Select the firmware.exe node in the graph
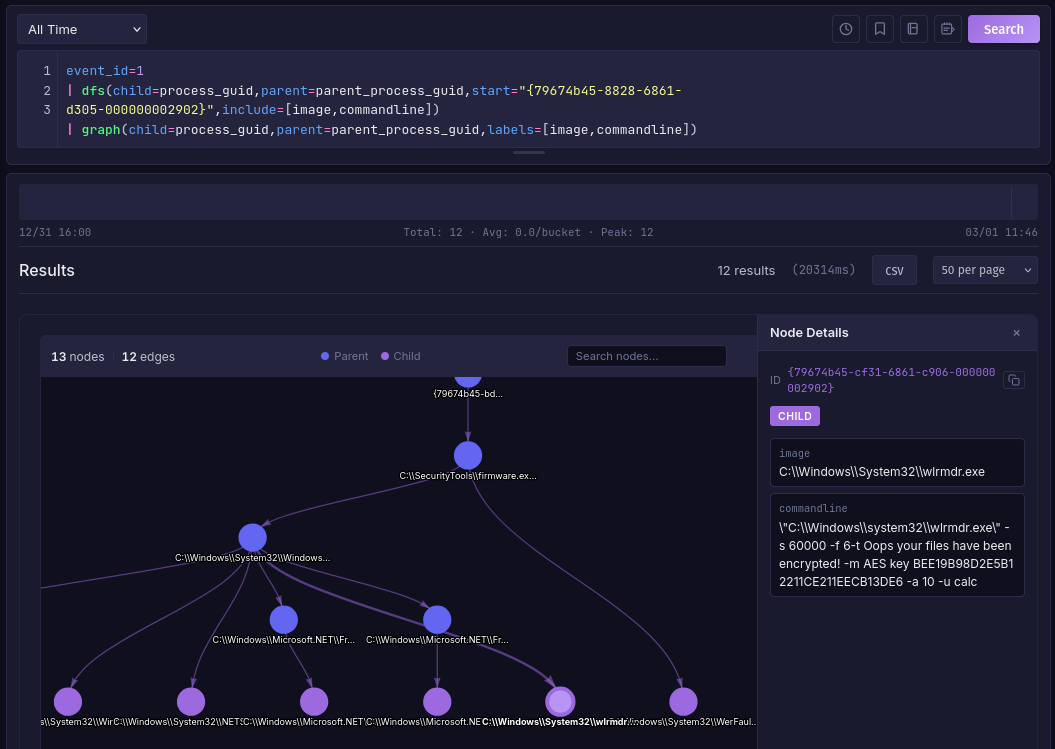This screenshot has height=749, width=1055. pyautogui.click(x=468, y=455)
